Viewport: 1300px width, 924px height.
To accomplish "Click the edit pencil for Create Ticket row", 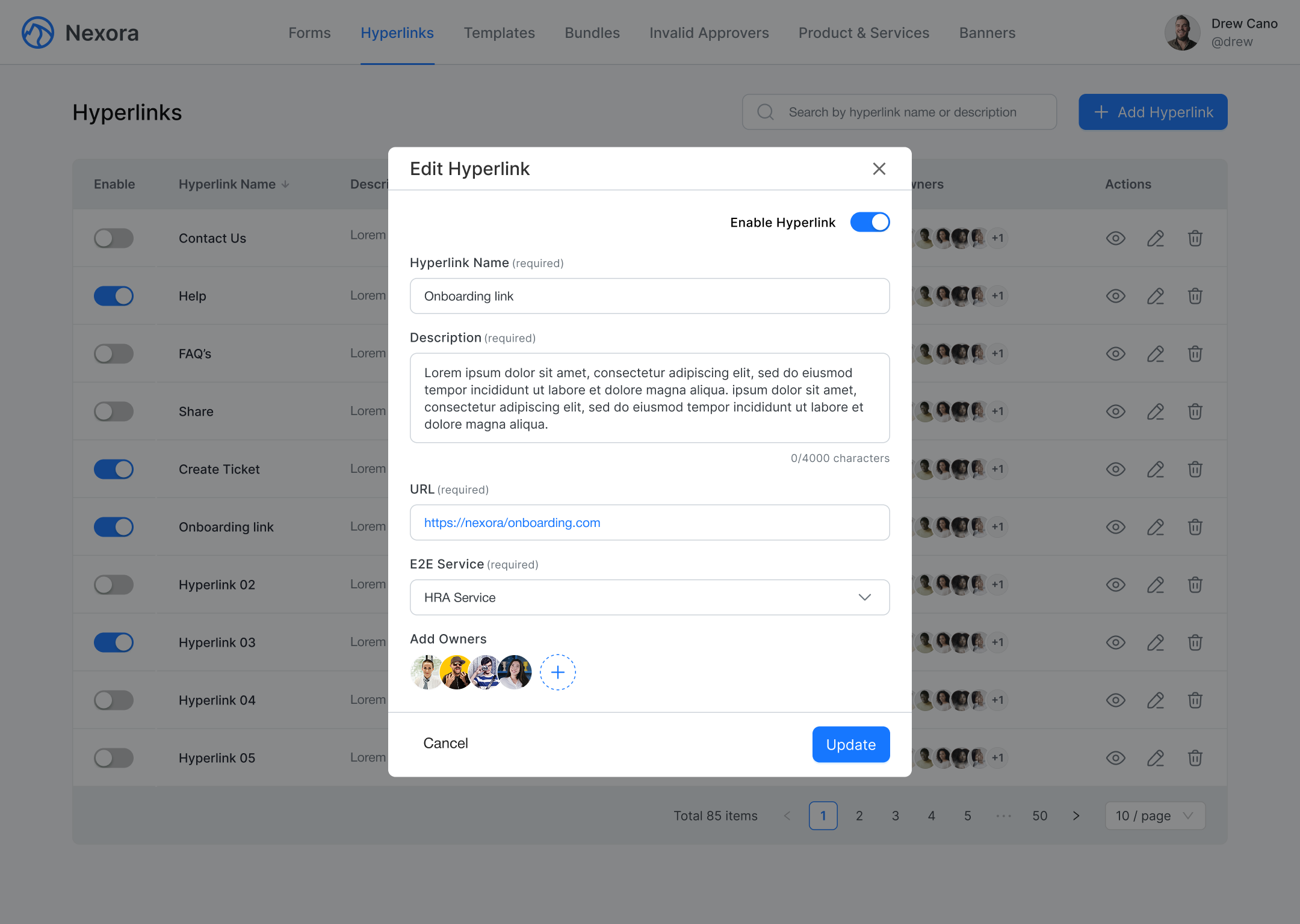I will coord(1155,469).
